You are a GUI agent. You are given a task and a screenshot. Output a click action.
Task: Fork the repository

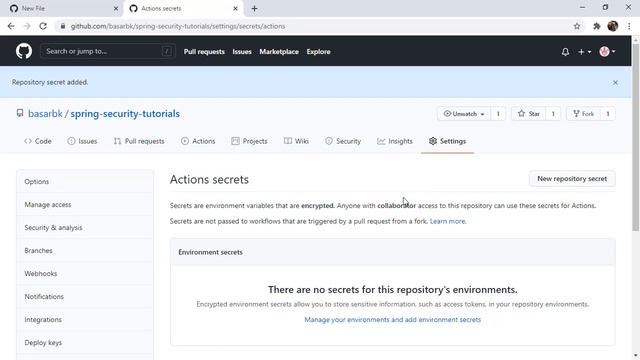point(584,114)
